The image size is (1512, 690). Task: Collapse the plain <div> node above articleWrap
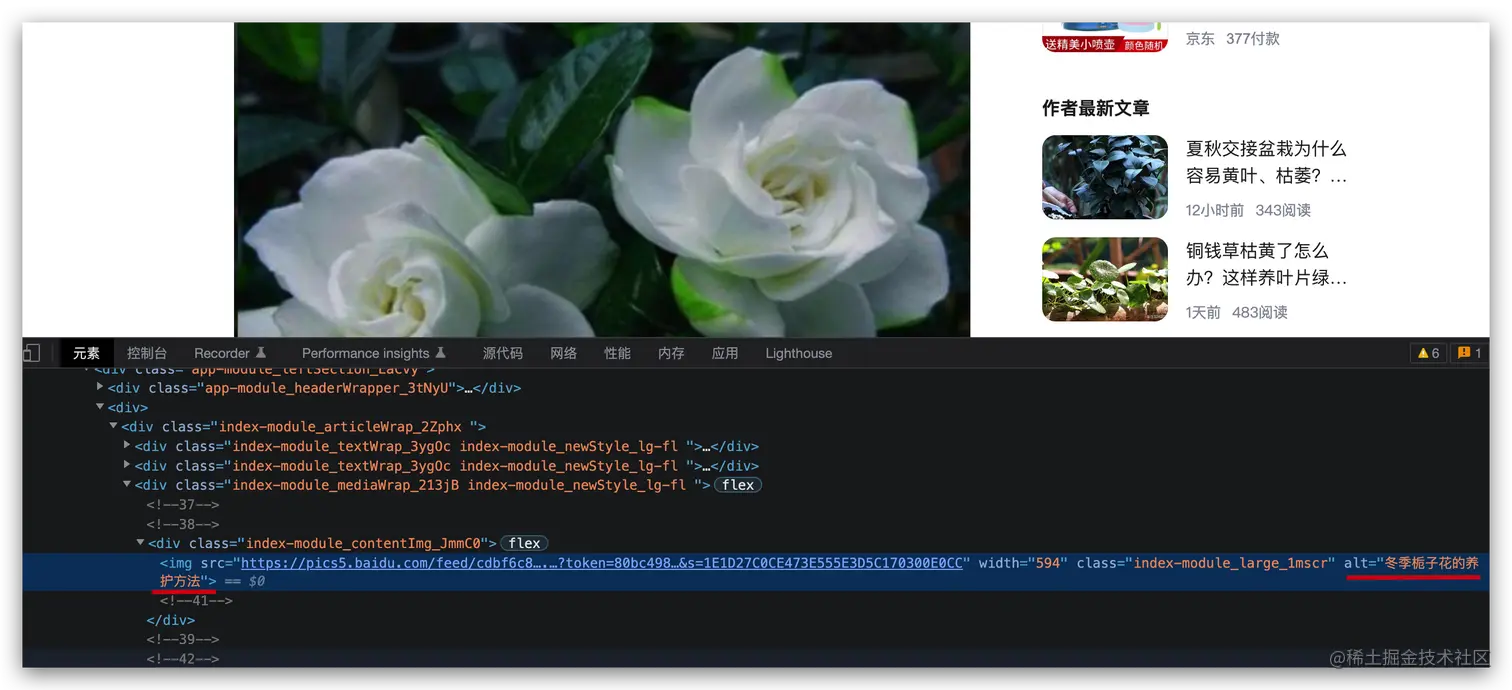100,407
